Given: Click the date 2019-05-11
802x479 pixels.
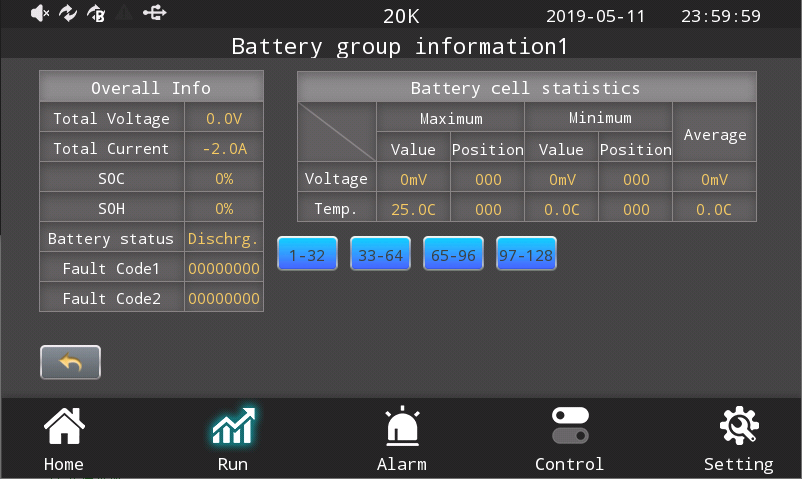Looking at the screenshot, I should (595, 16).
